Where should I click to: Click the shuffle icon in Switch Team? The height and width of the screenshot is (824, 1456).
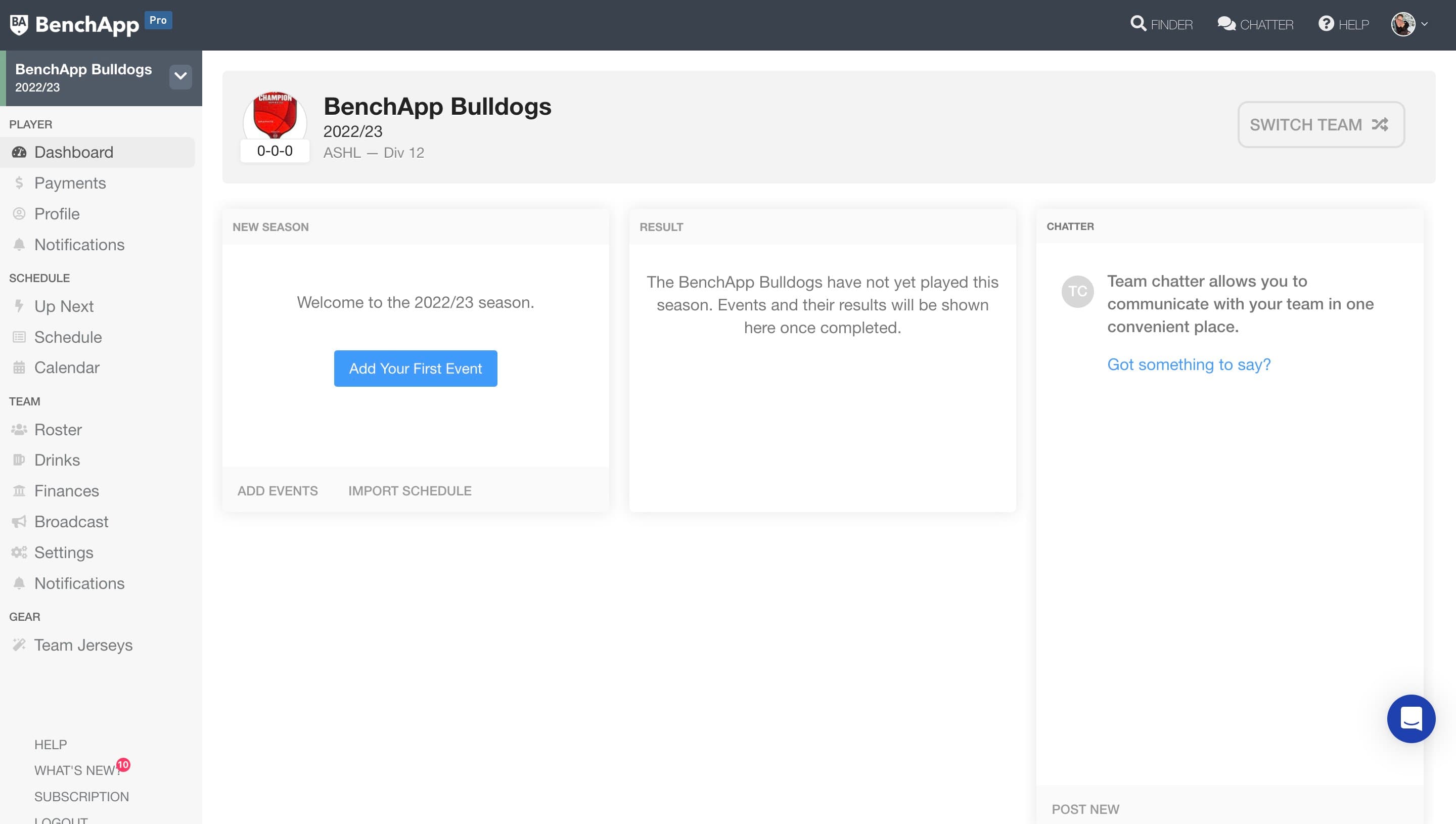pyautogui.click(x=1380, y=124)
